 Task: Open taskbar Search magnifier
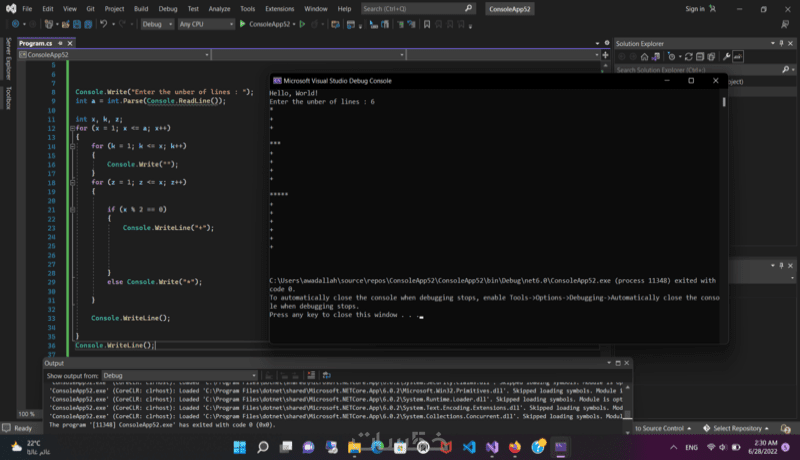point(263,447)
